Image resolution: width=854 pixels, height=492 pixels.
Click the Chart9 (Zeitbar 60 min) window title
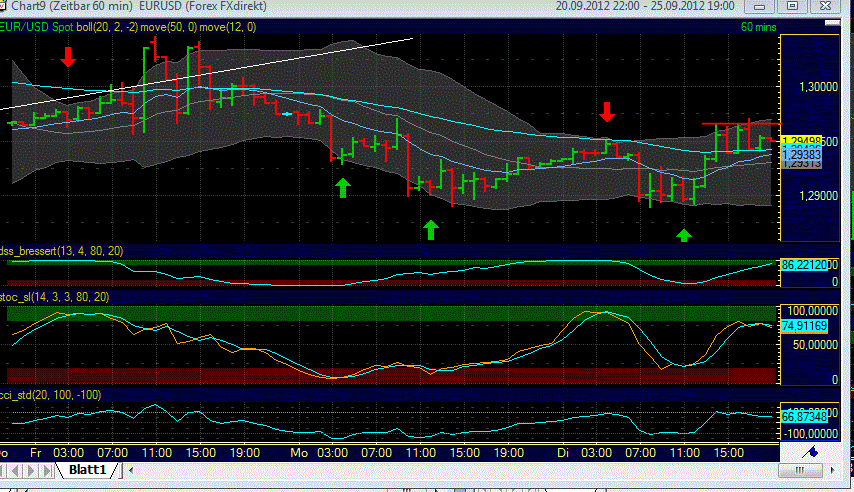click(71, 6)
